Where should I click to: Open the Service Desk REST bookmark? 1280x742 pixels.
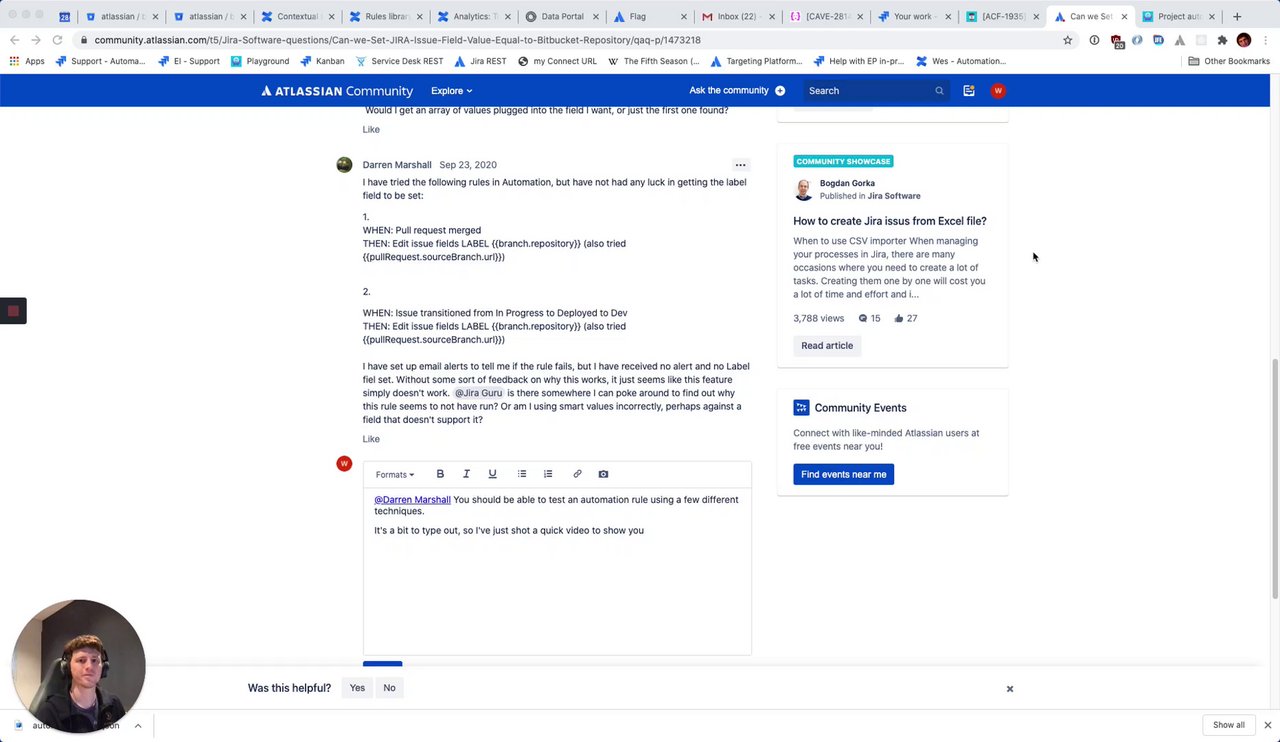pyautogui.click(x=399, y=61)
